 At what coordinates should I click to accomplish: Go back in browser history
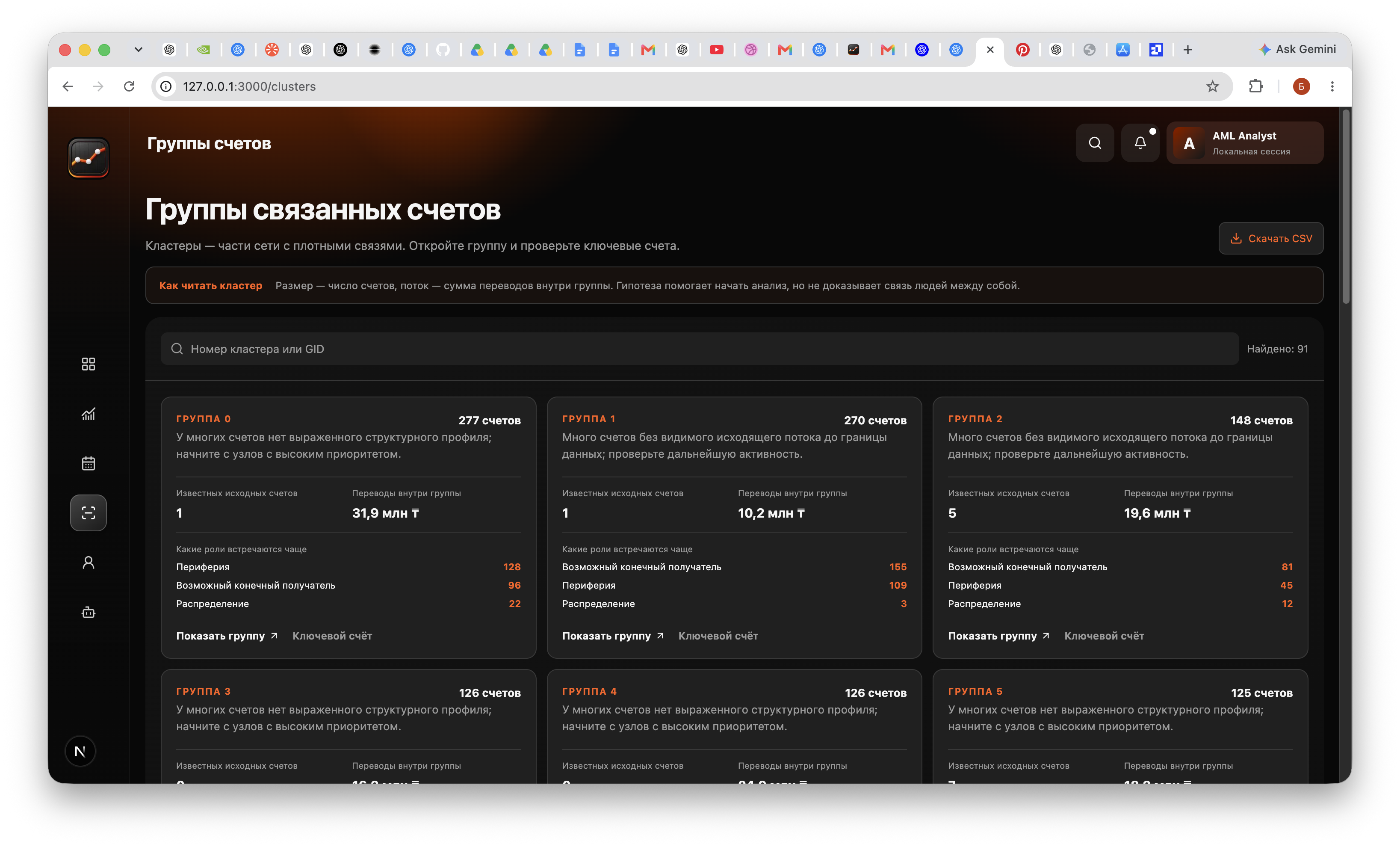click(68, 86)
